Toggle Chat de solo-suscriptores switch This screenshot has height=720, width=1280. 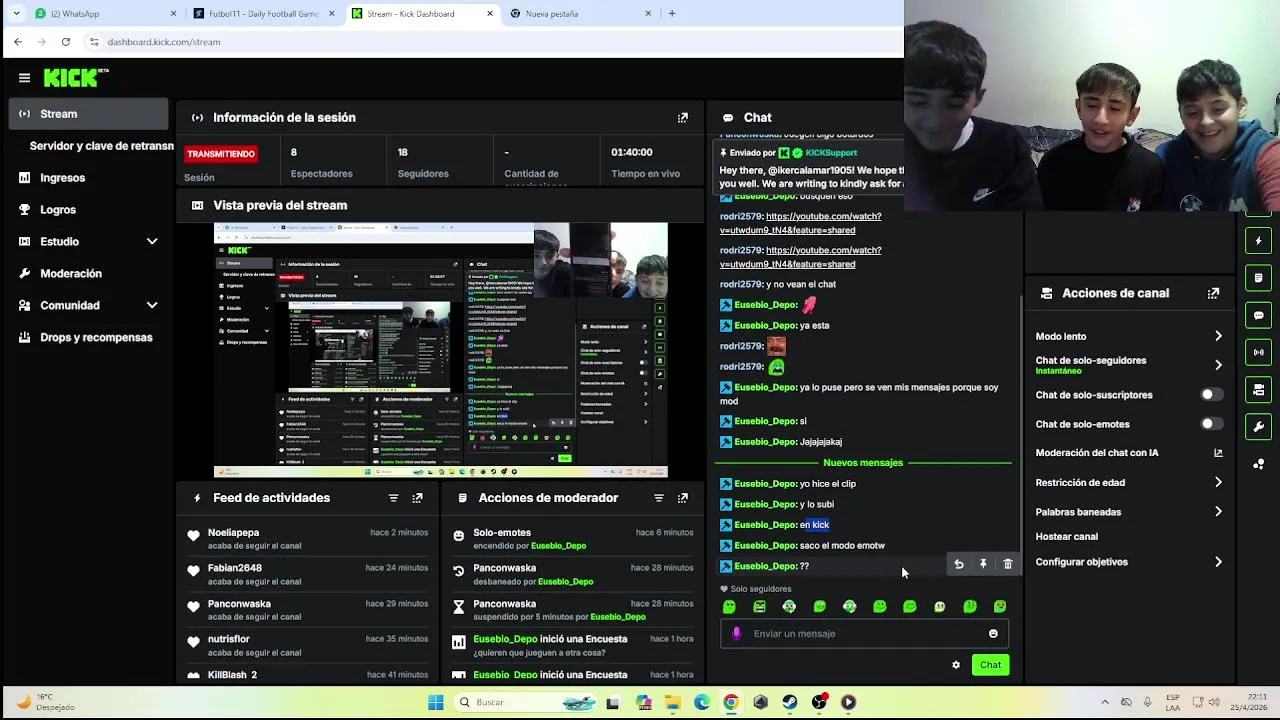(1211, 395)
